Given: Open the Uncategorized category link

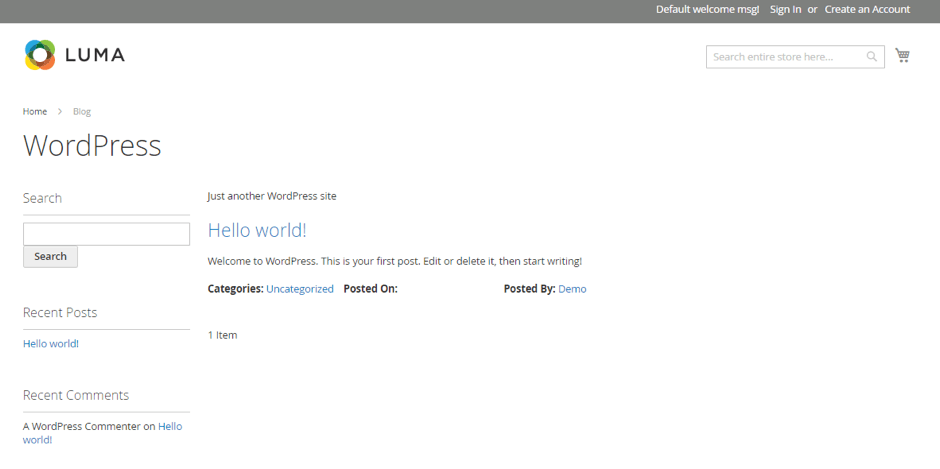Looking at the screenshot, I should pyautogui.click(x=300, y=289).
